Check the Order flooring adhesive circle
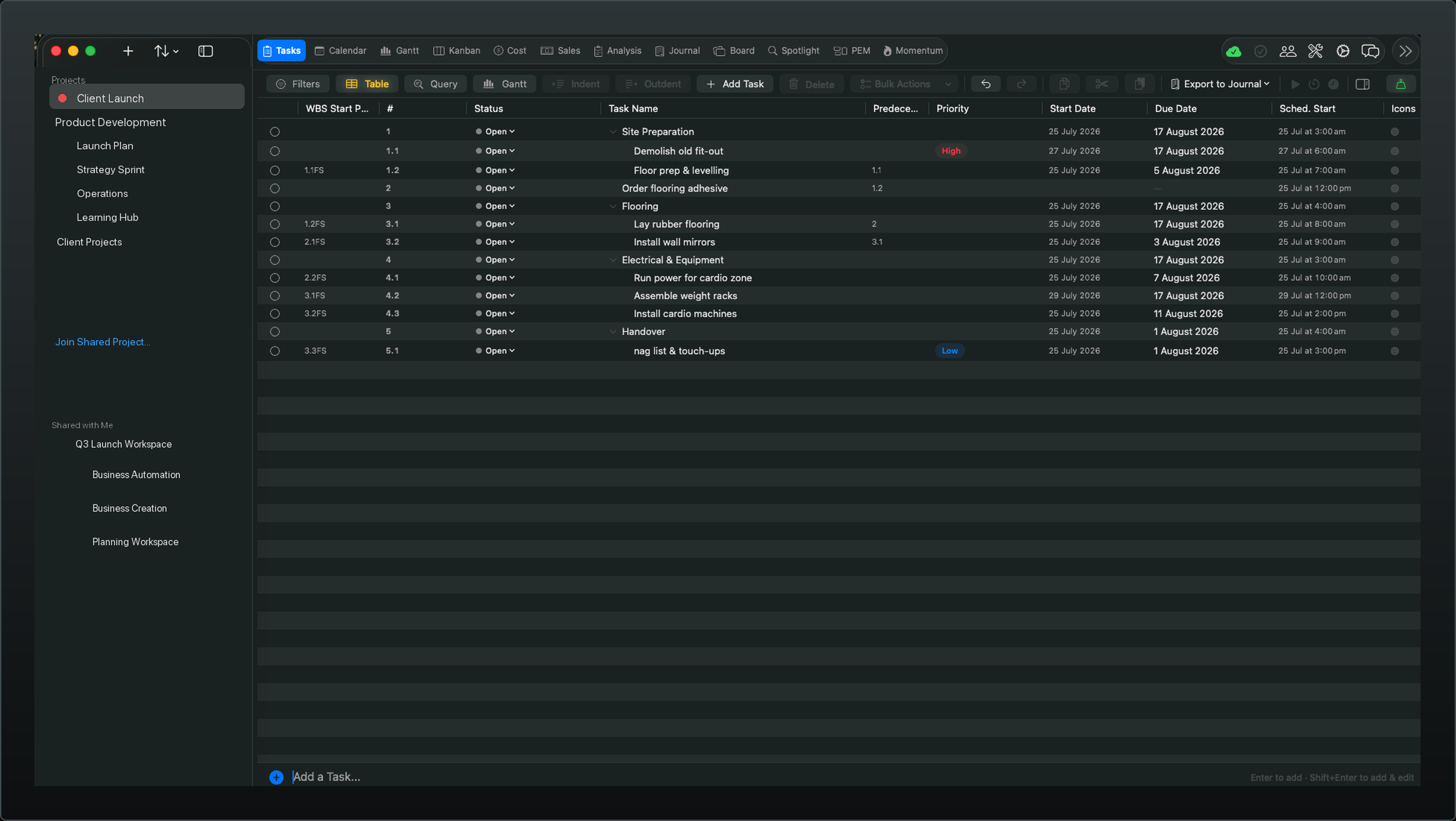 click(274, 188)
